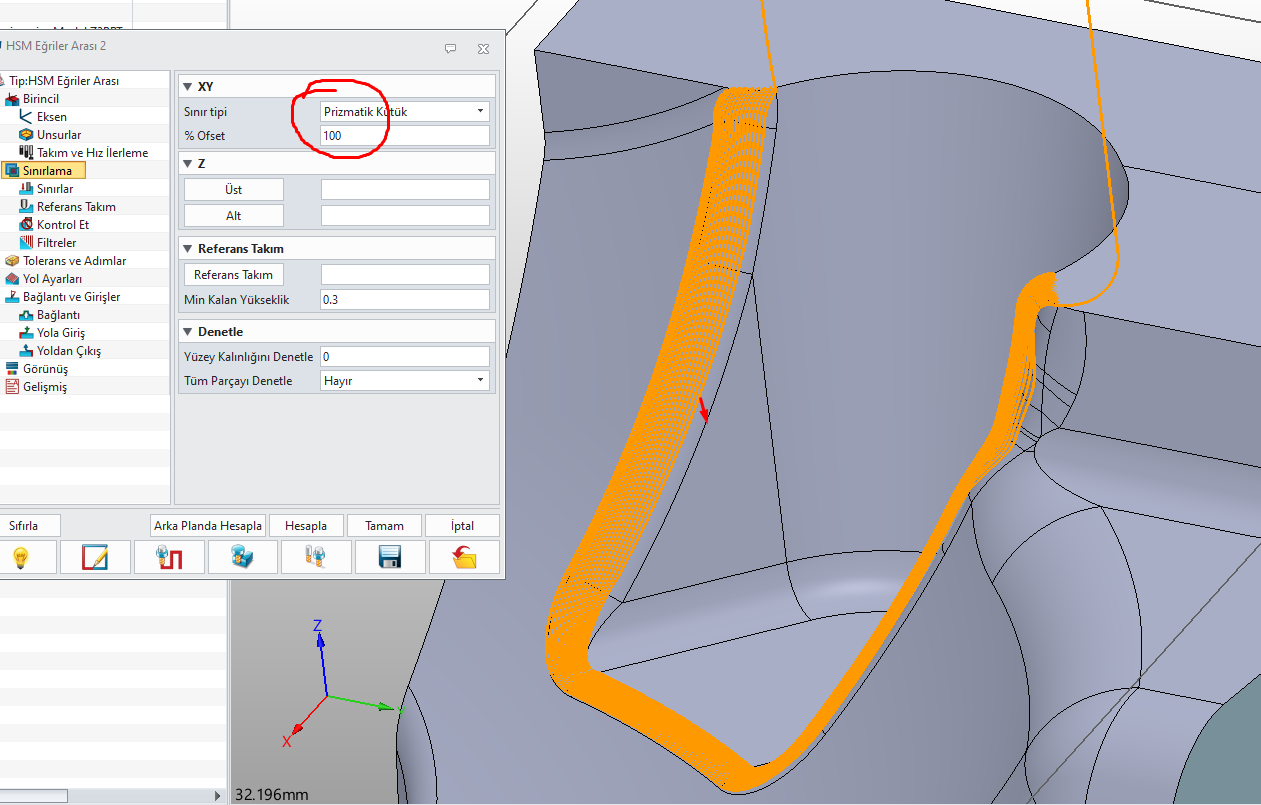The height and width of the screenshot is (805, 1261).
Task: Click the folder with red arrow icon
Action: [x=464, y=557]
